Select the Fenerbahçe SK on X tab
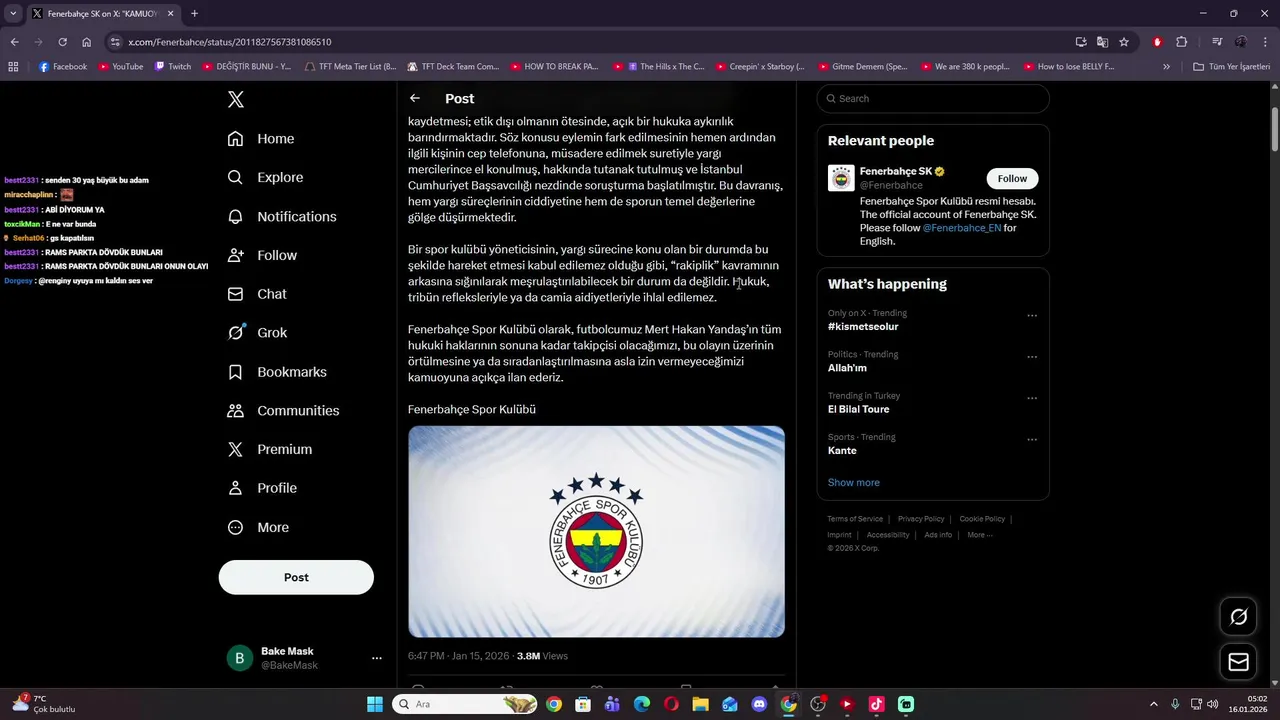This screenshot has width=1280, height=720. click(x=102, y=14)
